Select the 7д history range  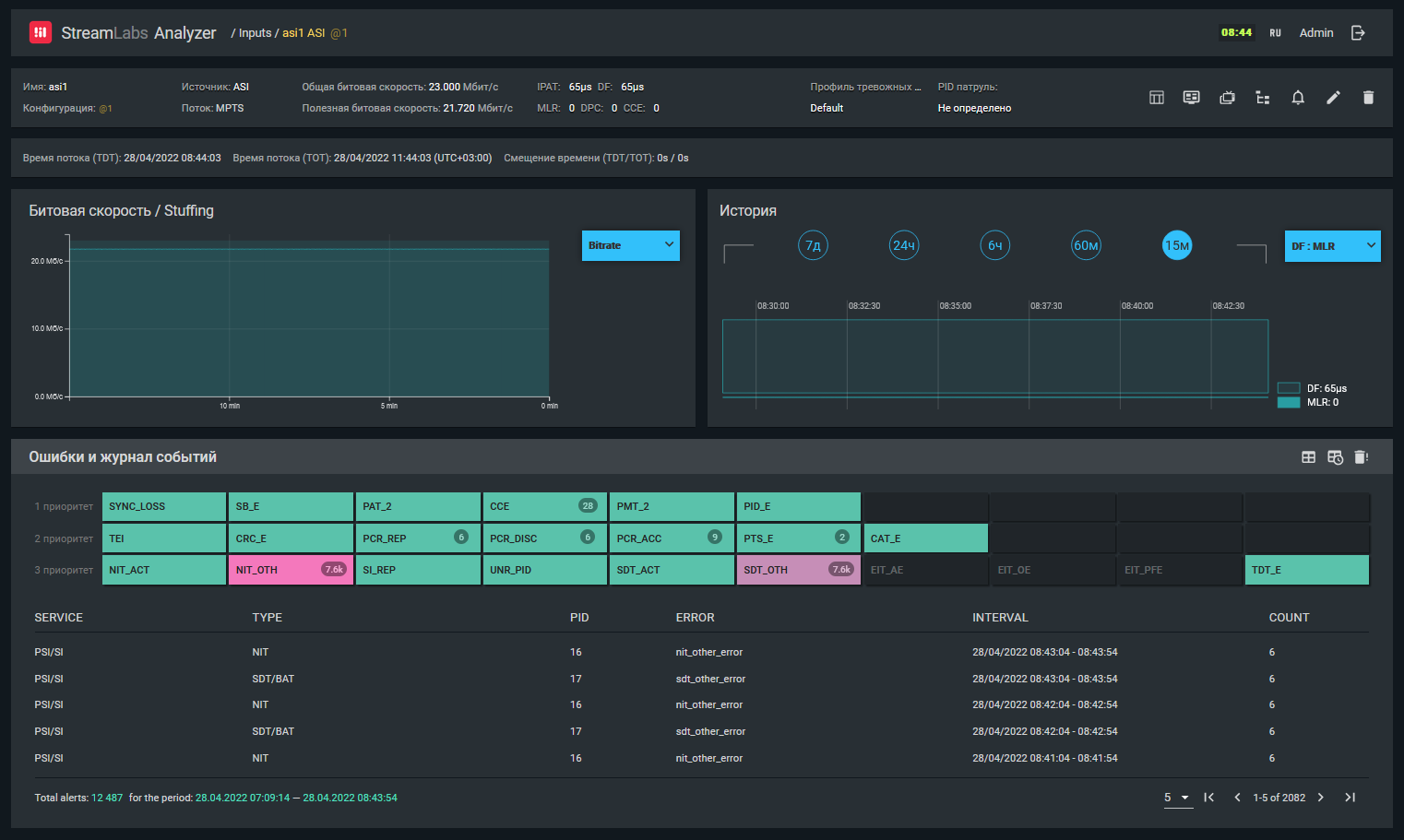point(813,245)
